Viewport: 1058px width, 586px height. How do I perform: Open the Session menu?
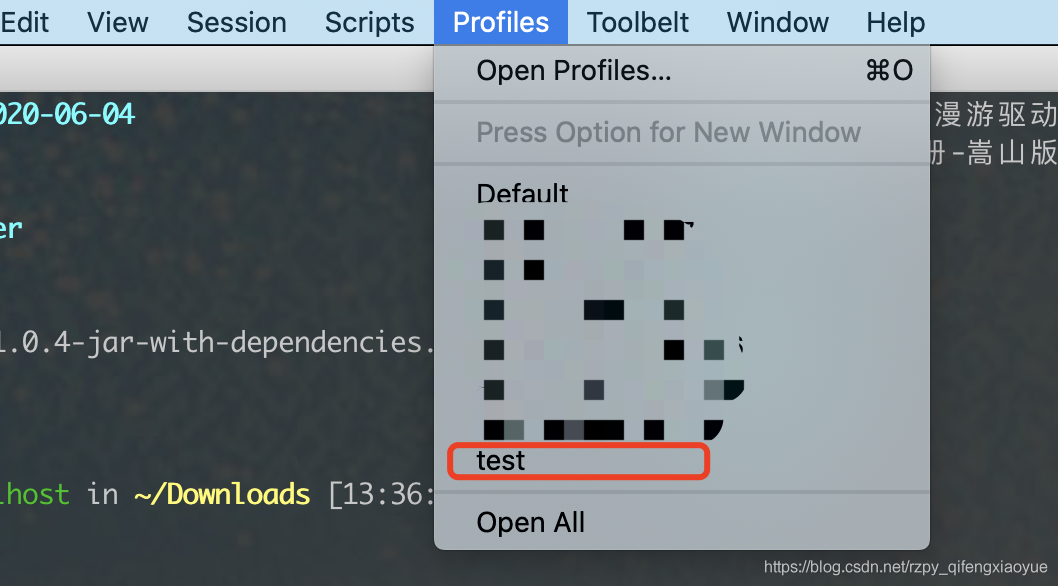click(236, 22)
